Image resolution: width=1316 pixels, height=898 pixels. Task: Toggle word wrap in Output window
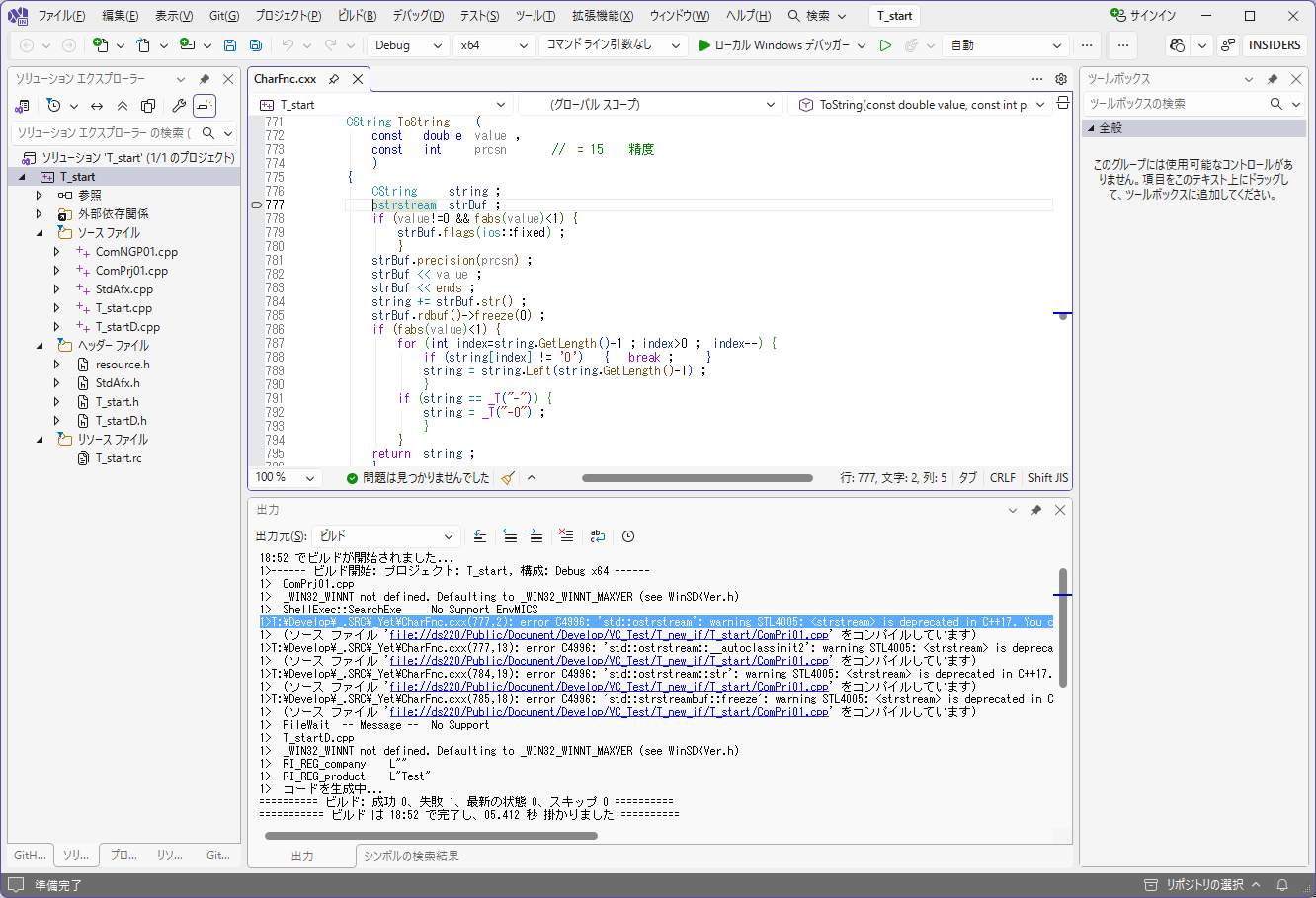pyautogui.click(x=598, y=536)
